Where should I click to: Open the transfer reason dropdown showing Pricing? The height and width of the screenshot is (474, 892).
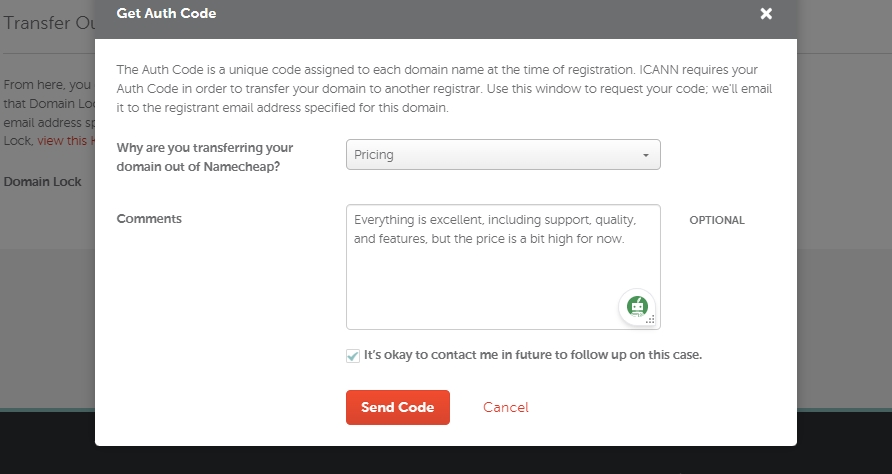(503, 155)
